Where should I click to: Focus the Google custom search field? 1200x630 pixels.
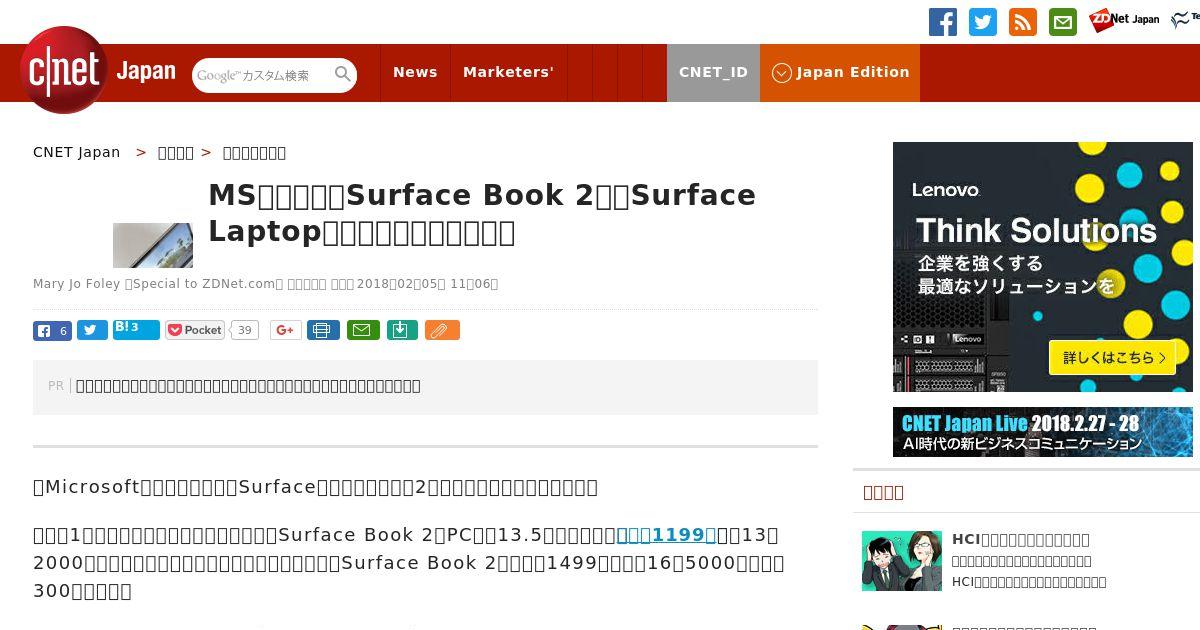263,75
